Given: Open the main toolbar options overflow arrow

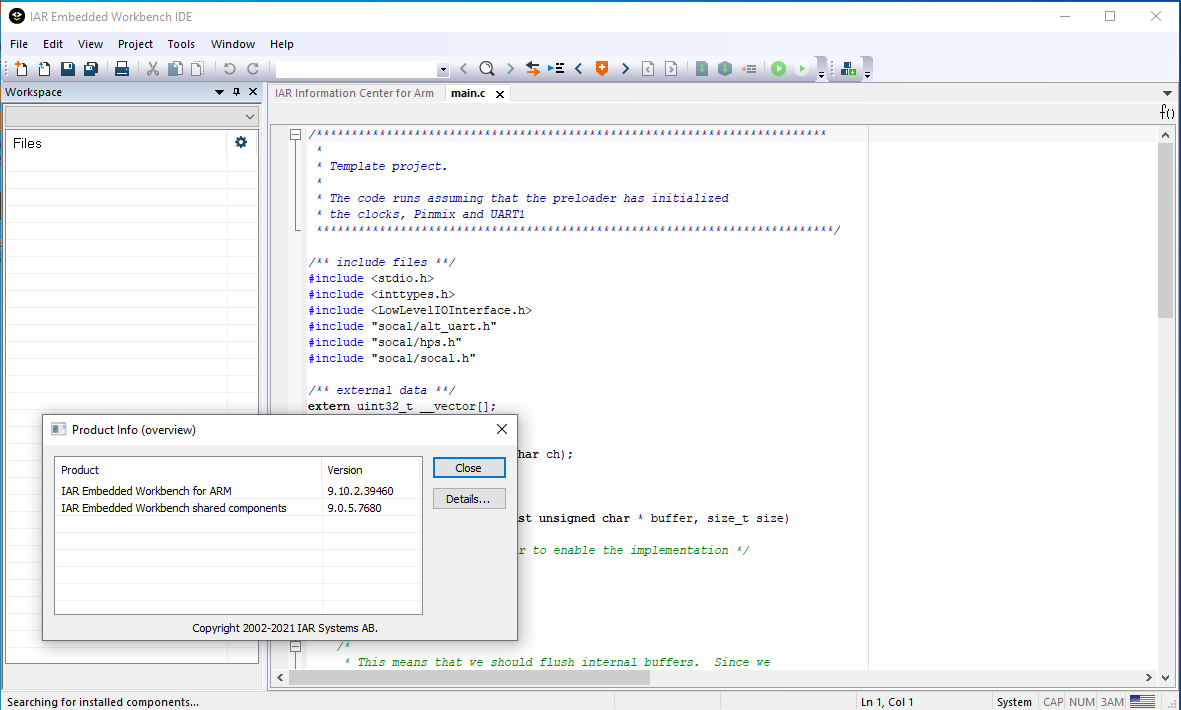Looking at the screenshot, I should pyautogui.click(x=822, y=75).
